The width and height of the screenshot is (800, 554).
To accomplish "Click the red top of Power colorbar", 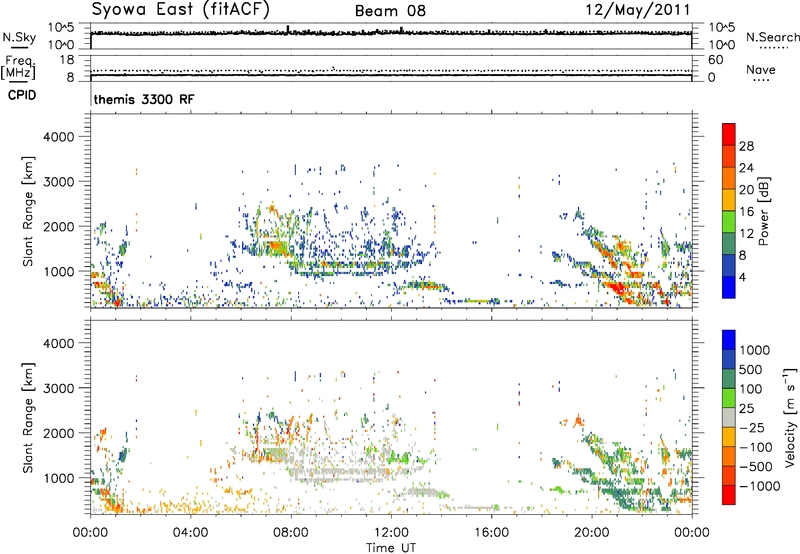I will pyautogui.click(x=729, y=134).
